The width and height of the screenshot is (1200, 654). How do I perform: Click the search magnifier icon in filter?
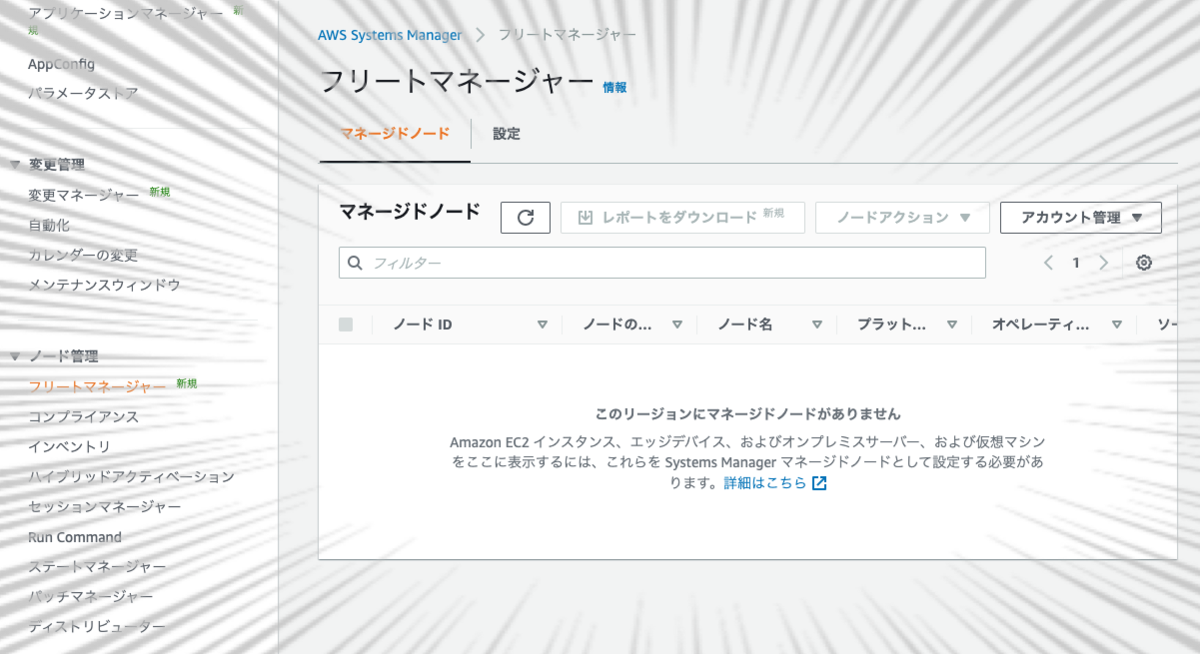click(355, 263)
